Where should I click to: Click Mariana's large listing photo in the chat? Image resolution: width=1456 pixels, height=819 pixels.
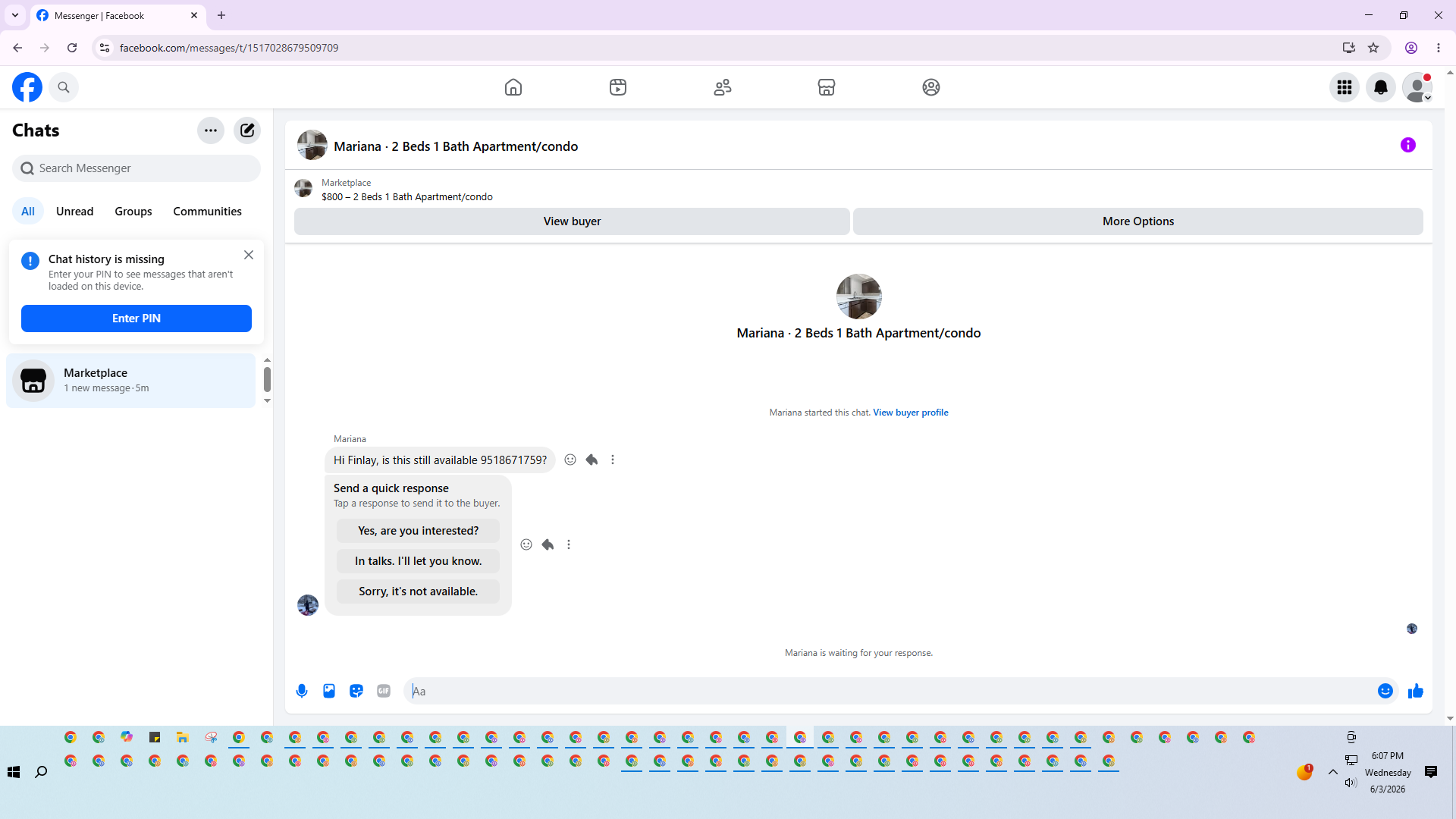tap(858, 297)
